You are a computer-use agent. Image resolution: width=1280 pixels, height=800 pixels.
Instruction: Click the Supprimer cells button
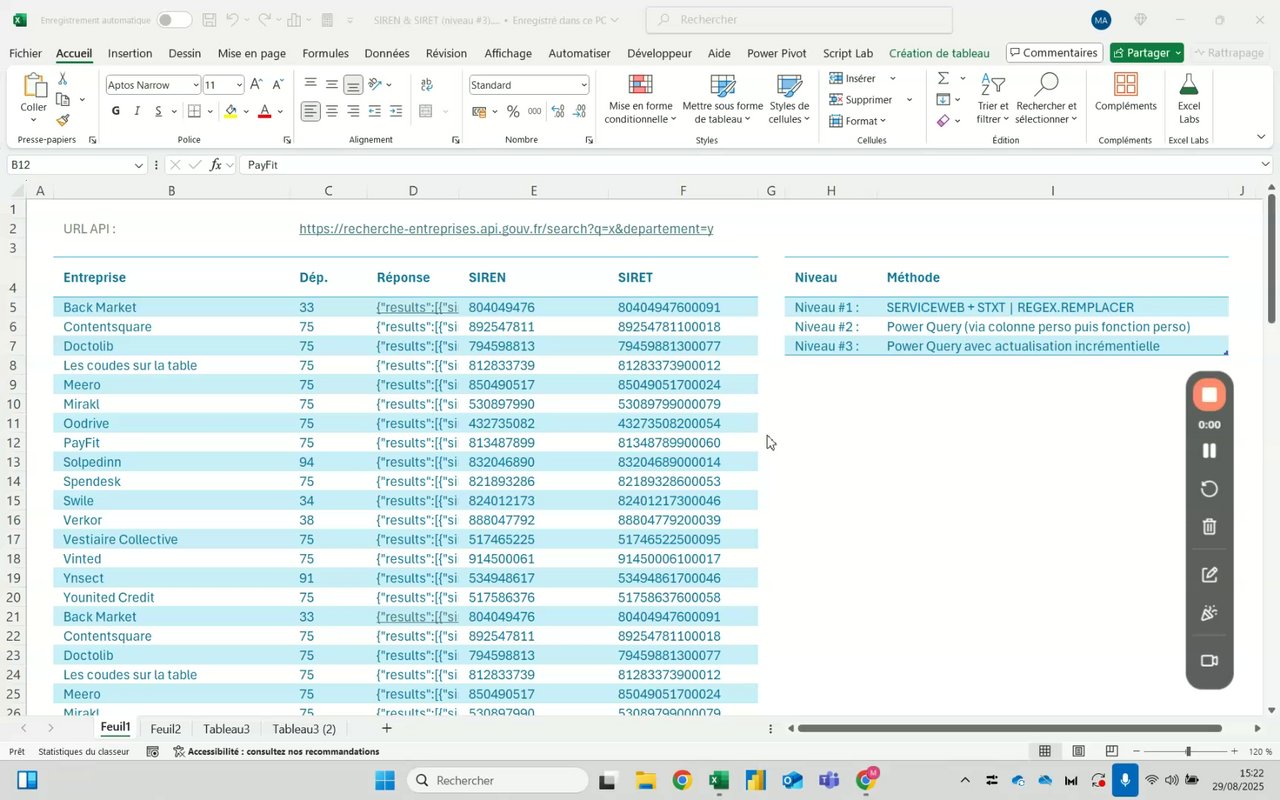[x=861, y=99]
